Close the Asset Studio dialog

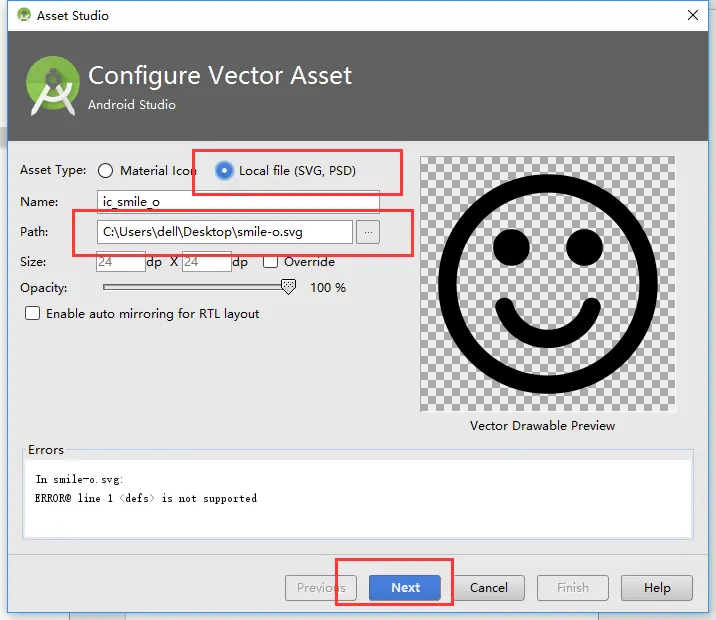[693, 15]
